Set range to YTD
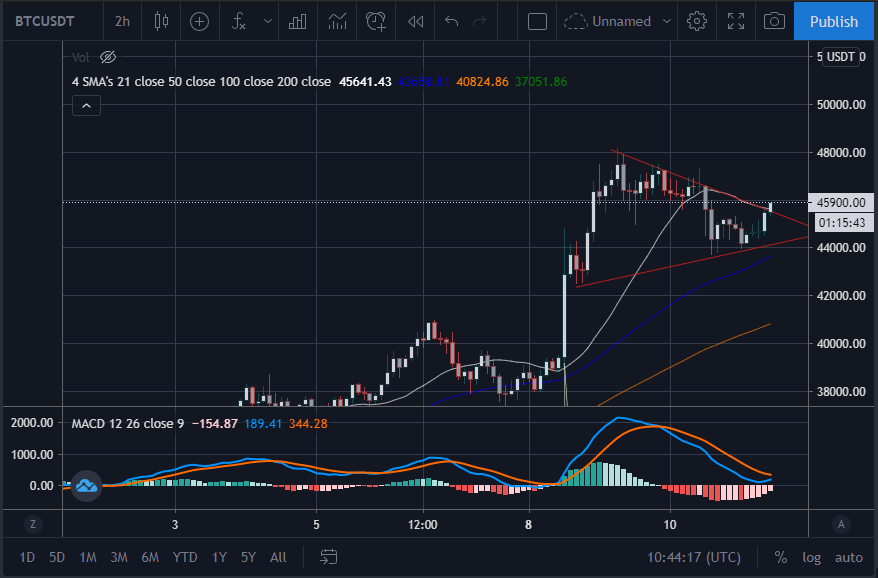The width and height of the screenshot is (878, 578). click(185, 557)
